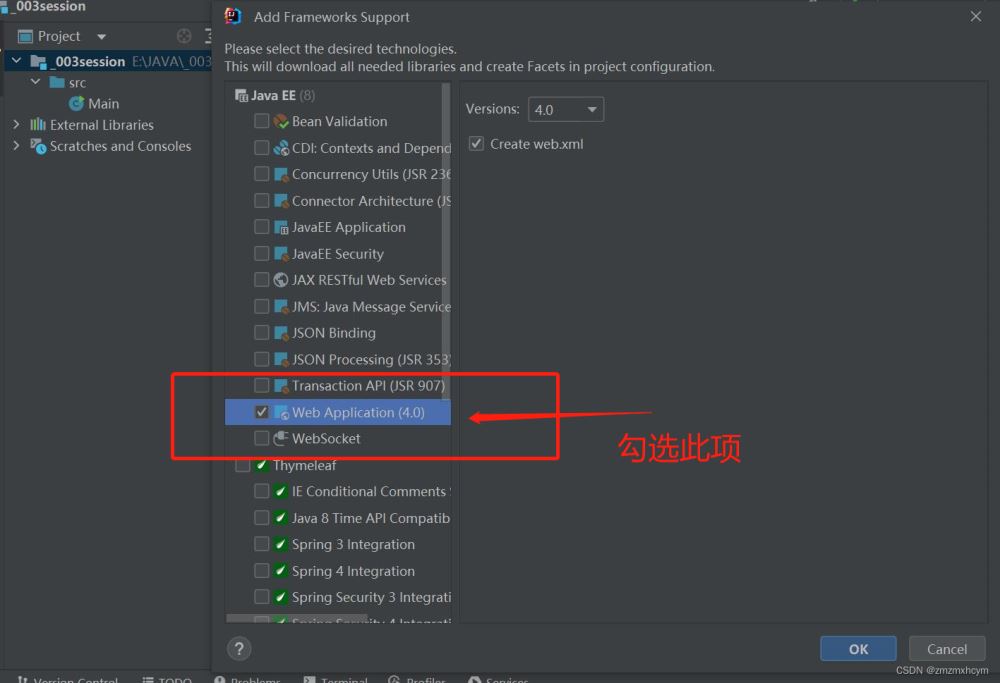Click the Java 8 Time API icon
Viewport: 1000px width, 683px height.
click(280, 518)
